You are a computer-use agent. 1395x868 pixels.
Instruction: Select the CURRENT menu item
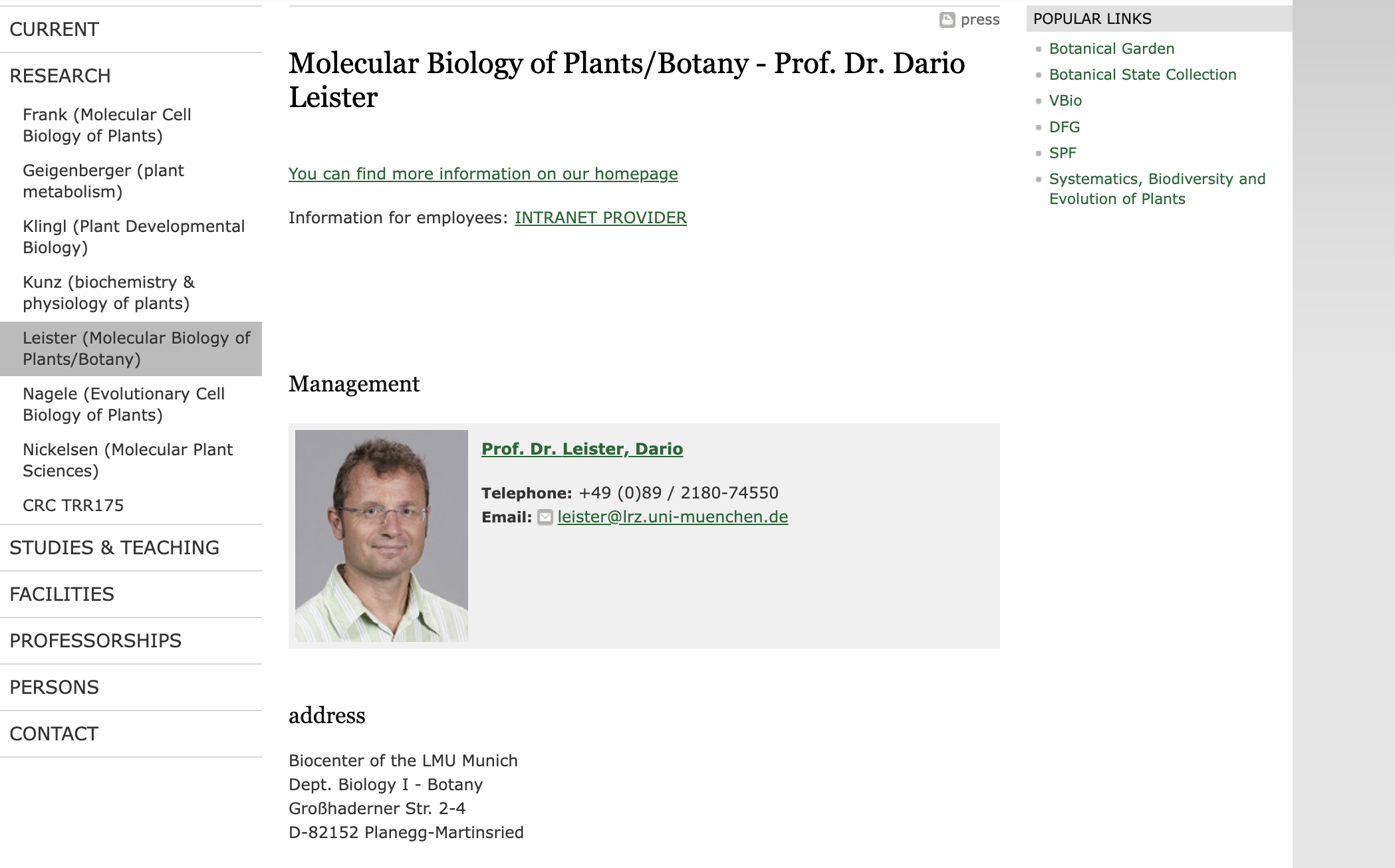131,29
